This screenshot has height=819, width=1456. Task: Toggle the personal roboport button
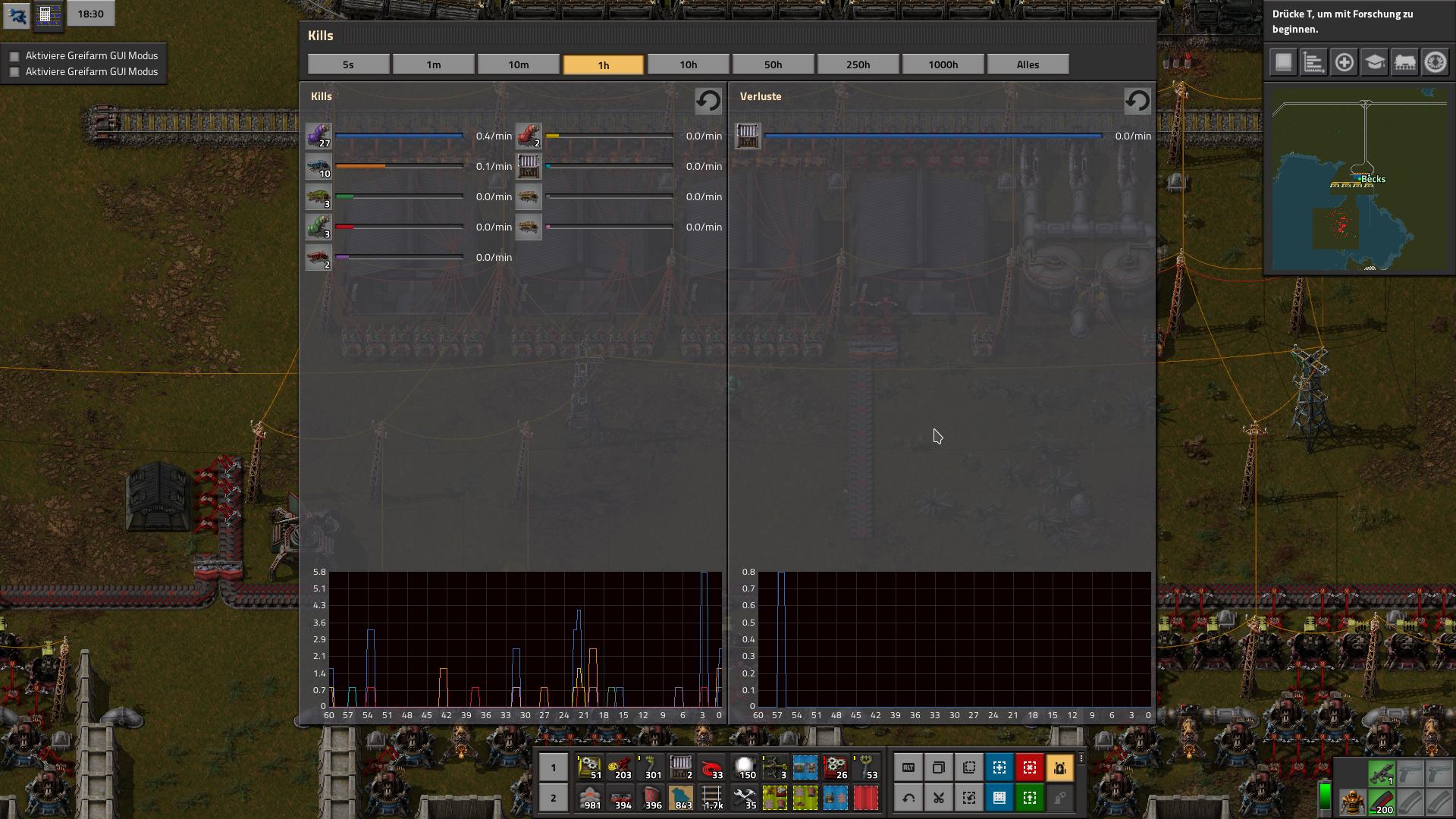1060,767
